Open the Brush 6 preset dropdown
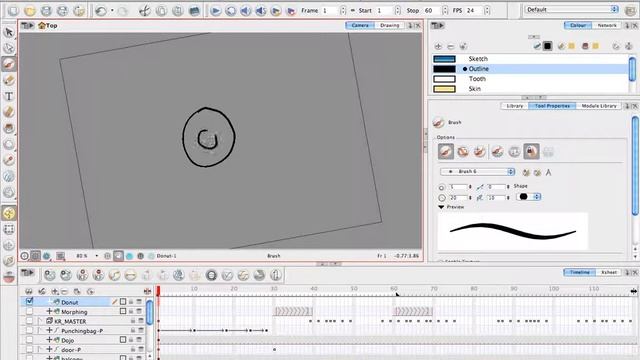 point(477,172)
